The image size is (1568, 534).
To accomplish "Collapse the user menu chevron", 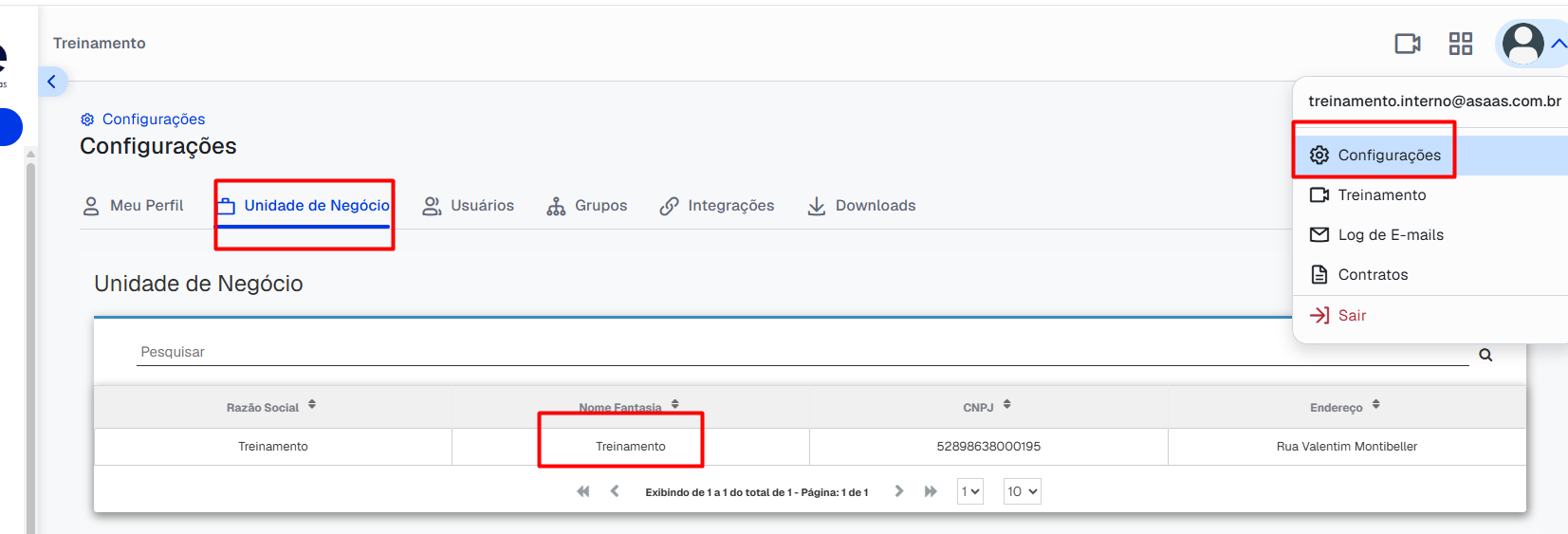I will coord(1559,44).
